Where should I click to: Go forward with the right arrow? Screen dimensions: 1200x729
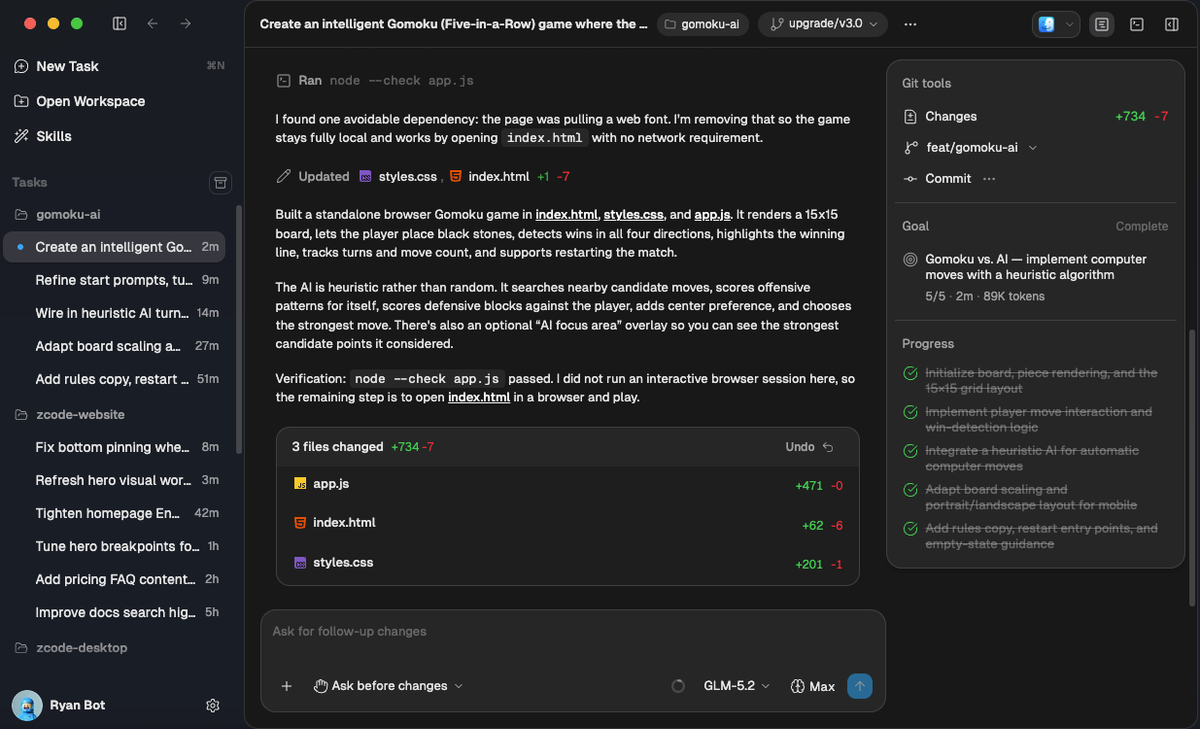(x=185, y=23)
